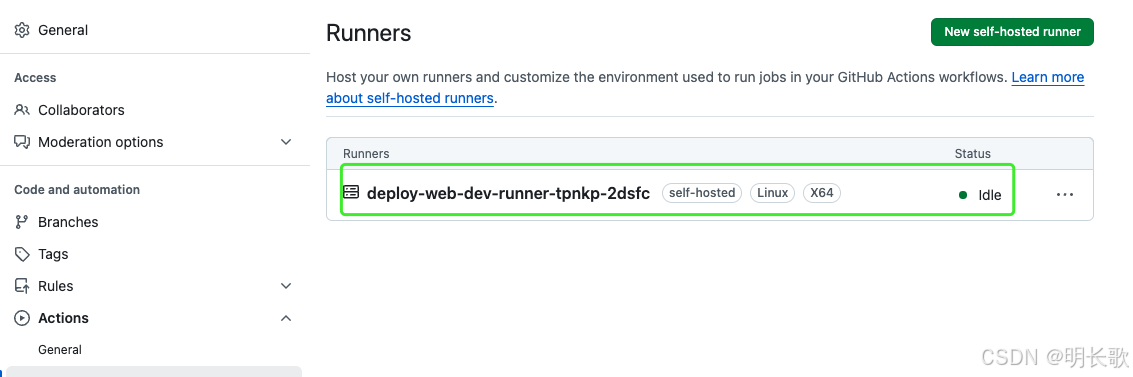Viewport: 1133px width, 377px height.
Task: Click the Runners page heading
Action: 369,33
